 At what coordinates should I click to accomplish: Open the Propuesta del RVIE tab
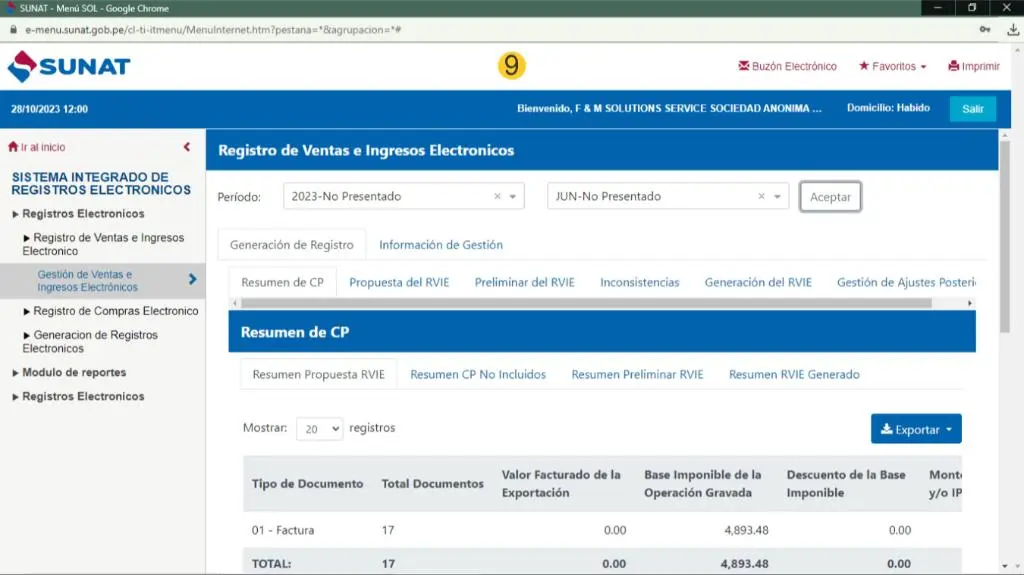[x=399, y=283]
